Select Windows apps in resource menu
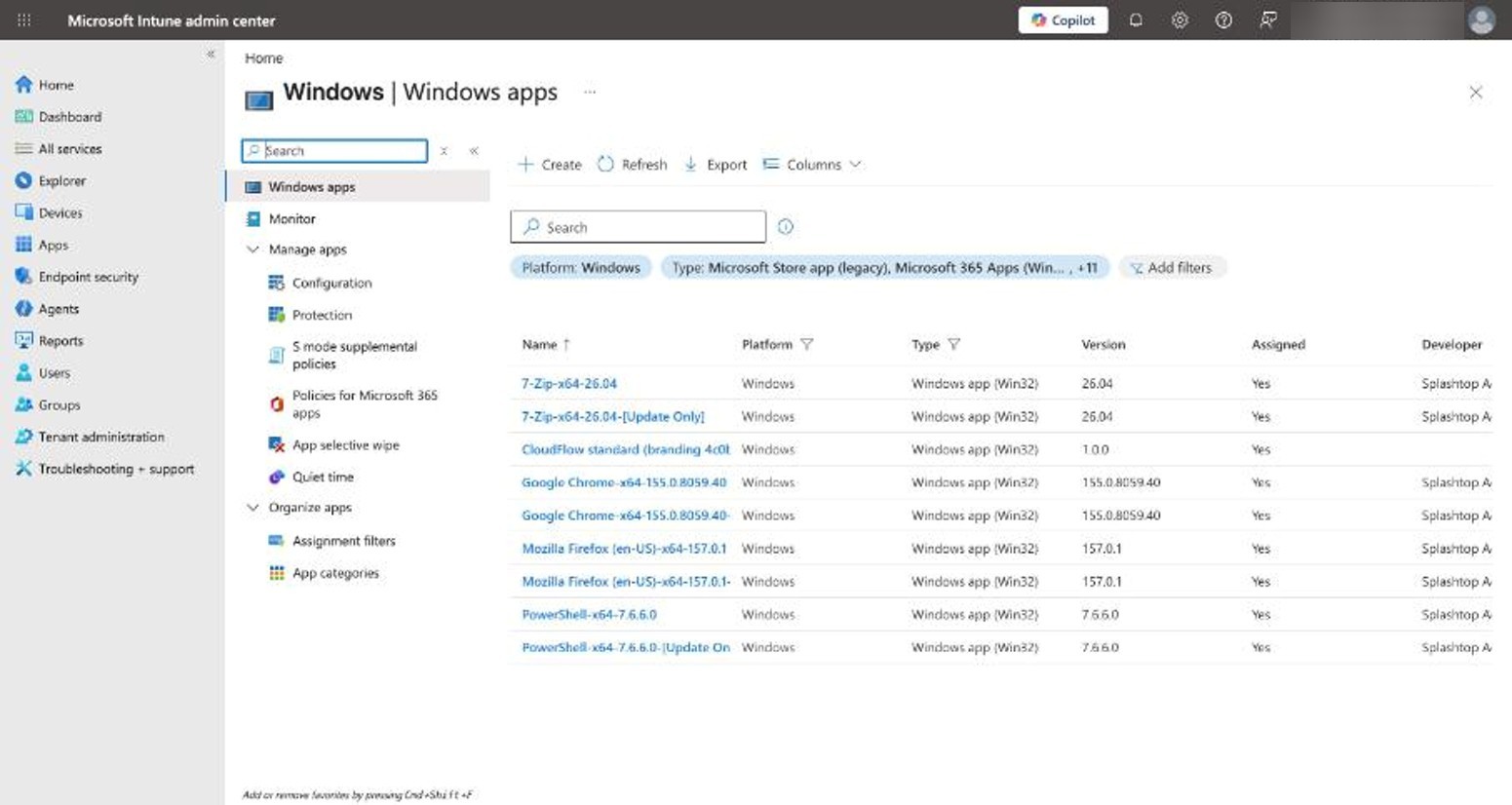1512x805 pixels. (358, 186)
